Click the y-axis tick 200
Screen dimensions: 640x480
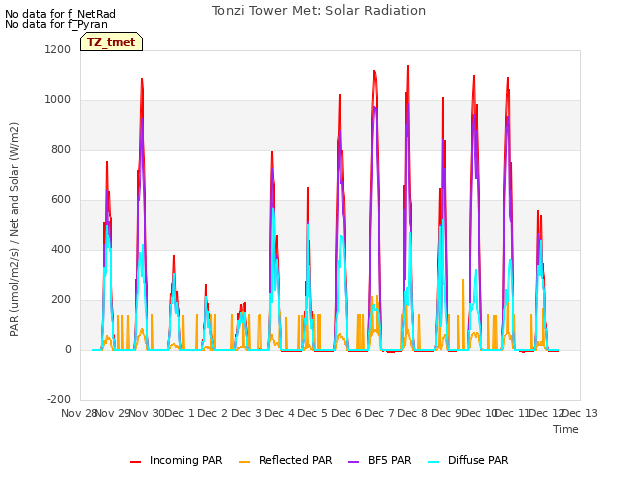pyautogui.click(x=61, y=300)
